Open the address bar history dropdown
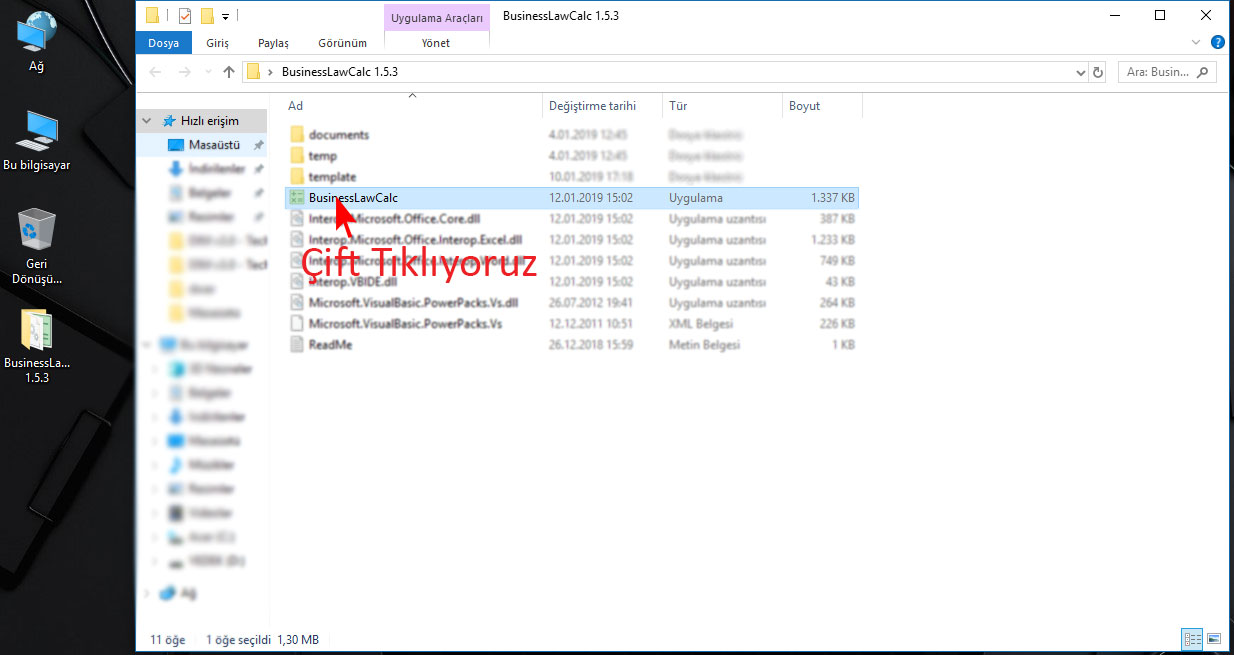Image resolution: width=1234 pixels, height=655 pixels. coord(1080,72)
